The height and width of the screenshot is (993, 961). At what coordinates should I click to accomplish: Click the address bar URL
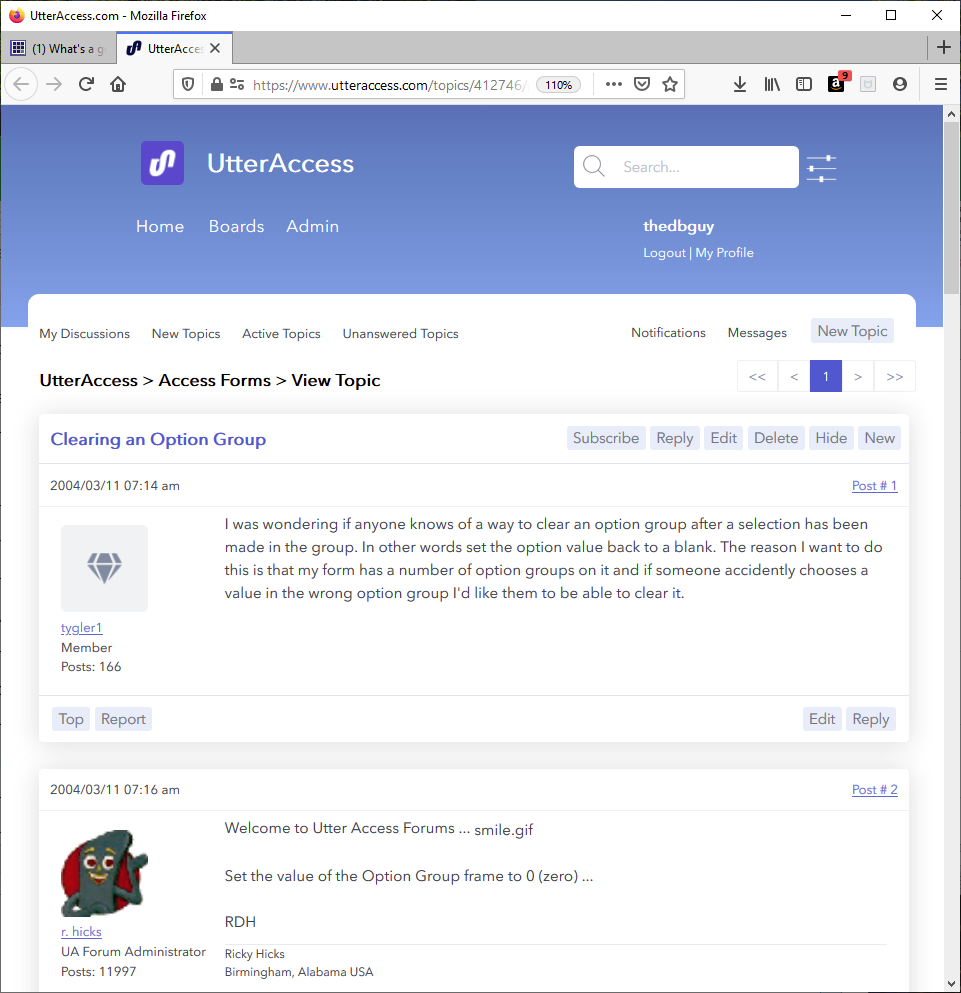pyautogui.click(x=389, y=85)
